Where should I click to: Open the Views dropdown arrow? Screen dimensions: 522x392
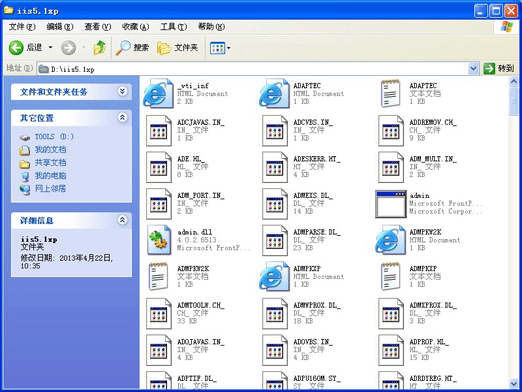(x=229, y=48)
